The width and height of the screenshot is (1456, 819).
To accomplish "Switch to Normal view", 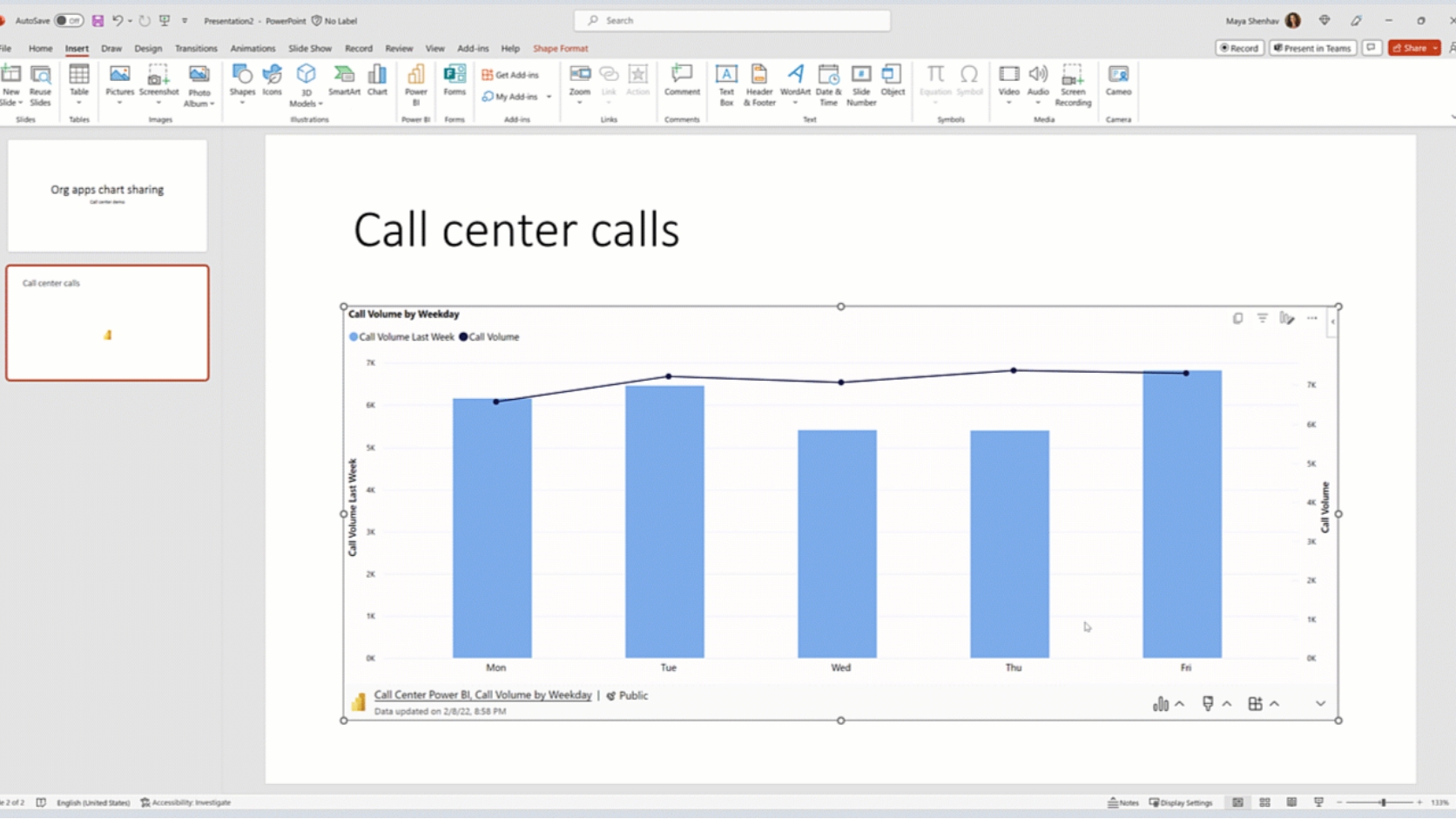I will tap(1237, 802).
